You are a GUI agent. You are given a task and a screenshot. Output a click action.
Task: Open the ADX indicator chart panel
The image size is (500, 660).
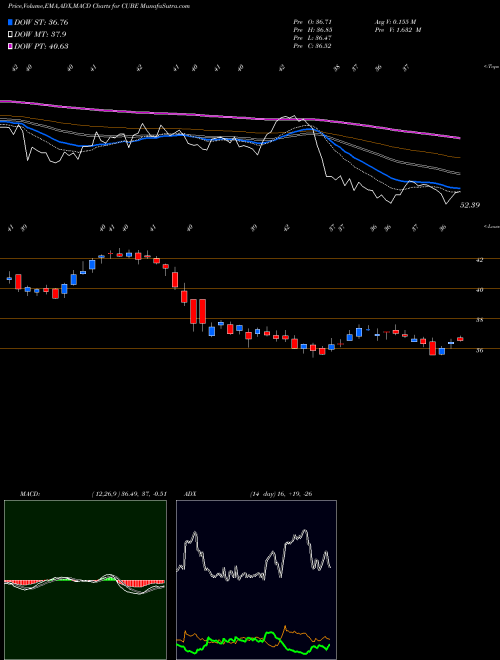256,580
